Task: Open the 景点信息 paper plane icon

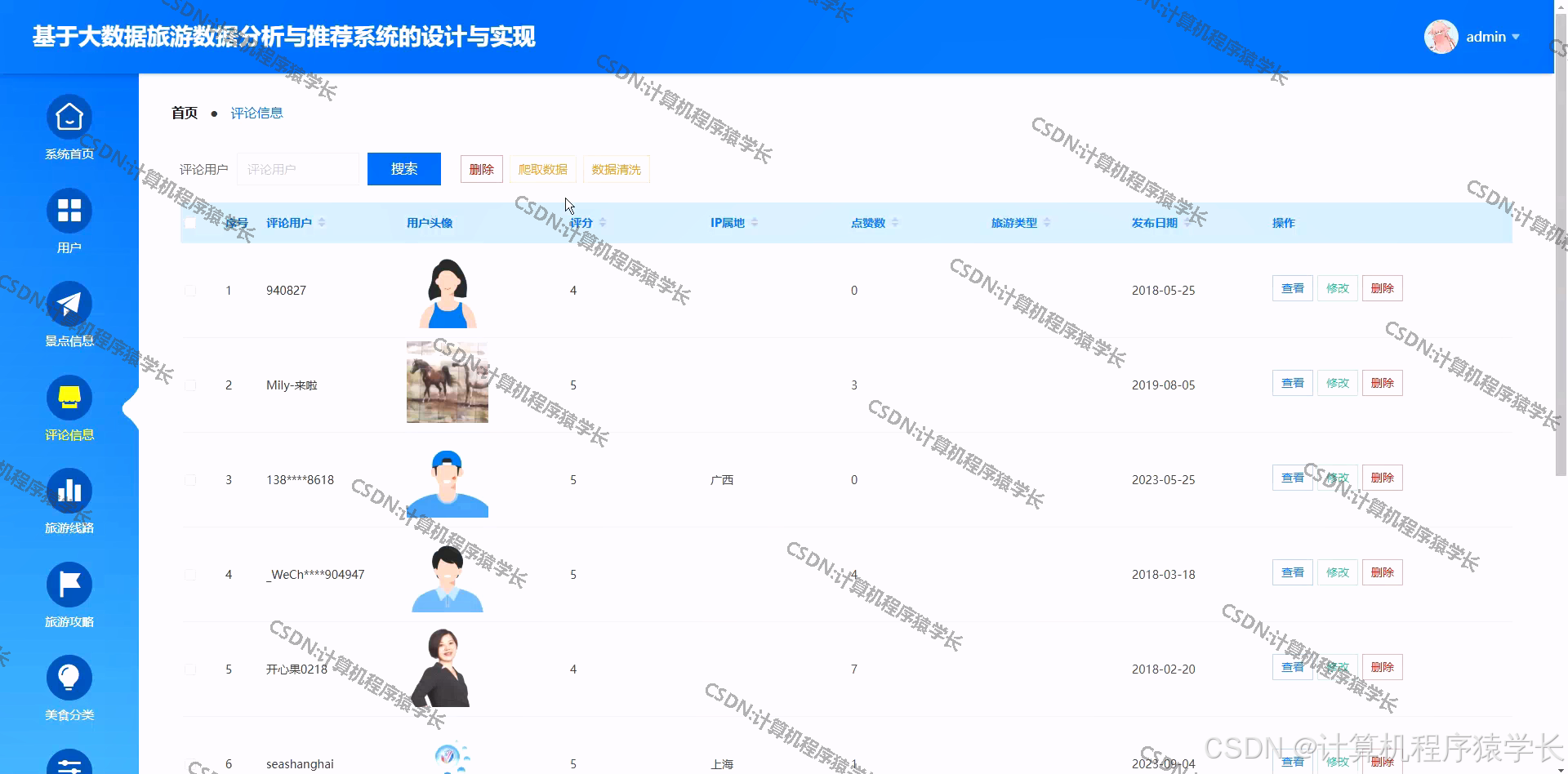Action: coord(69,305)
